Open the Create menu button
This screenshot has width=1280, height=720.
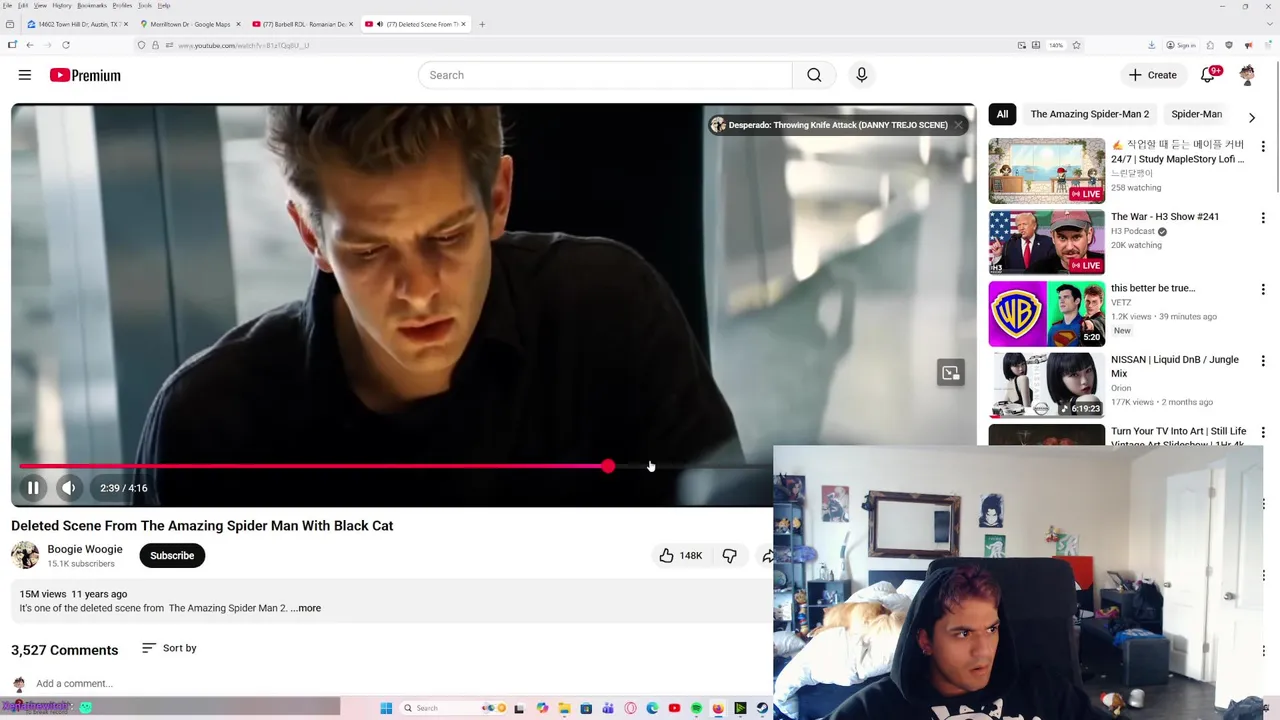tap(1152, 75)
